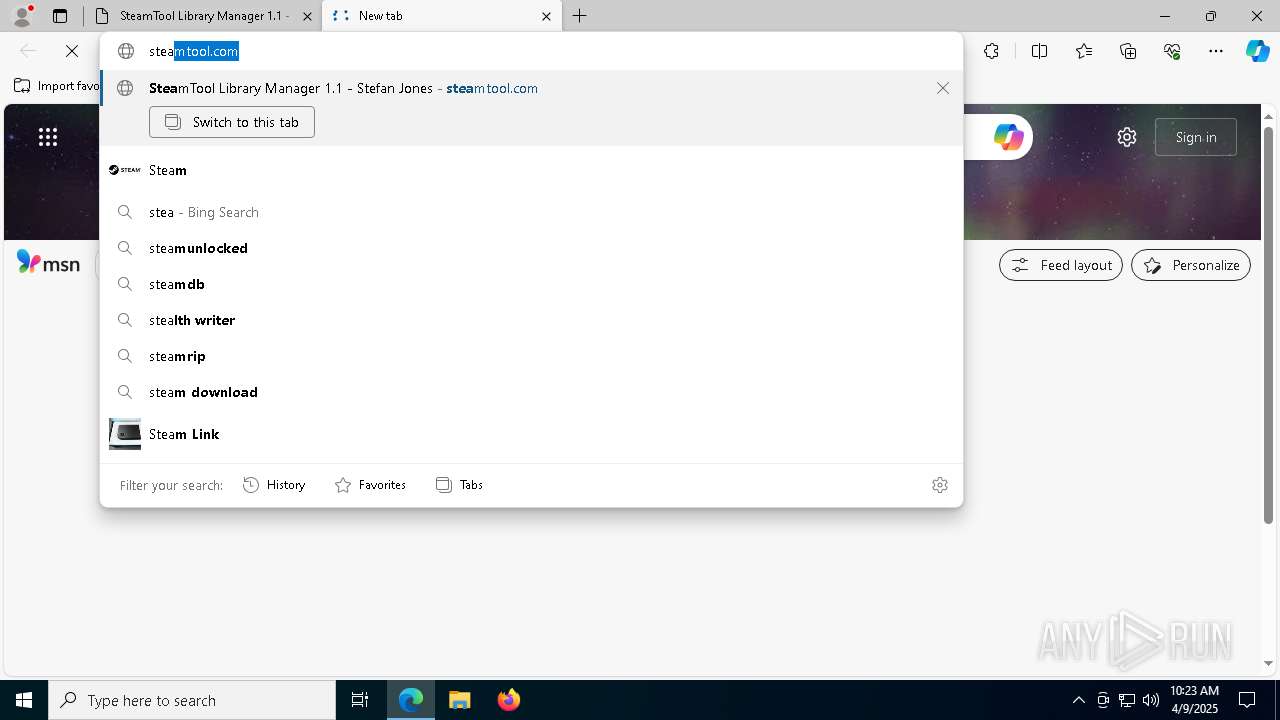1280x720 pixels.
Task: Click in the address bar text field
Action: (548, 51)
